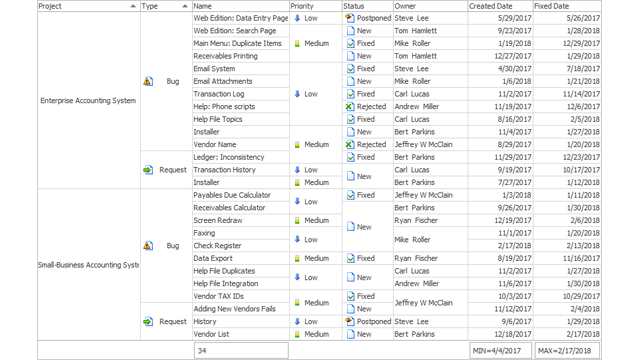Image resolution: width=640 pixels, height=360 pixels.
Task: Select the Enterprise Accounting System project cell
Action: pos(89,100)
